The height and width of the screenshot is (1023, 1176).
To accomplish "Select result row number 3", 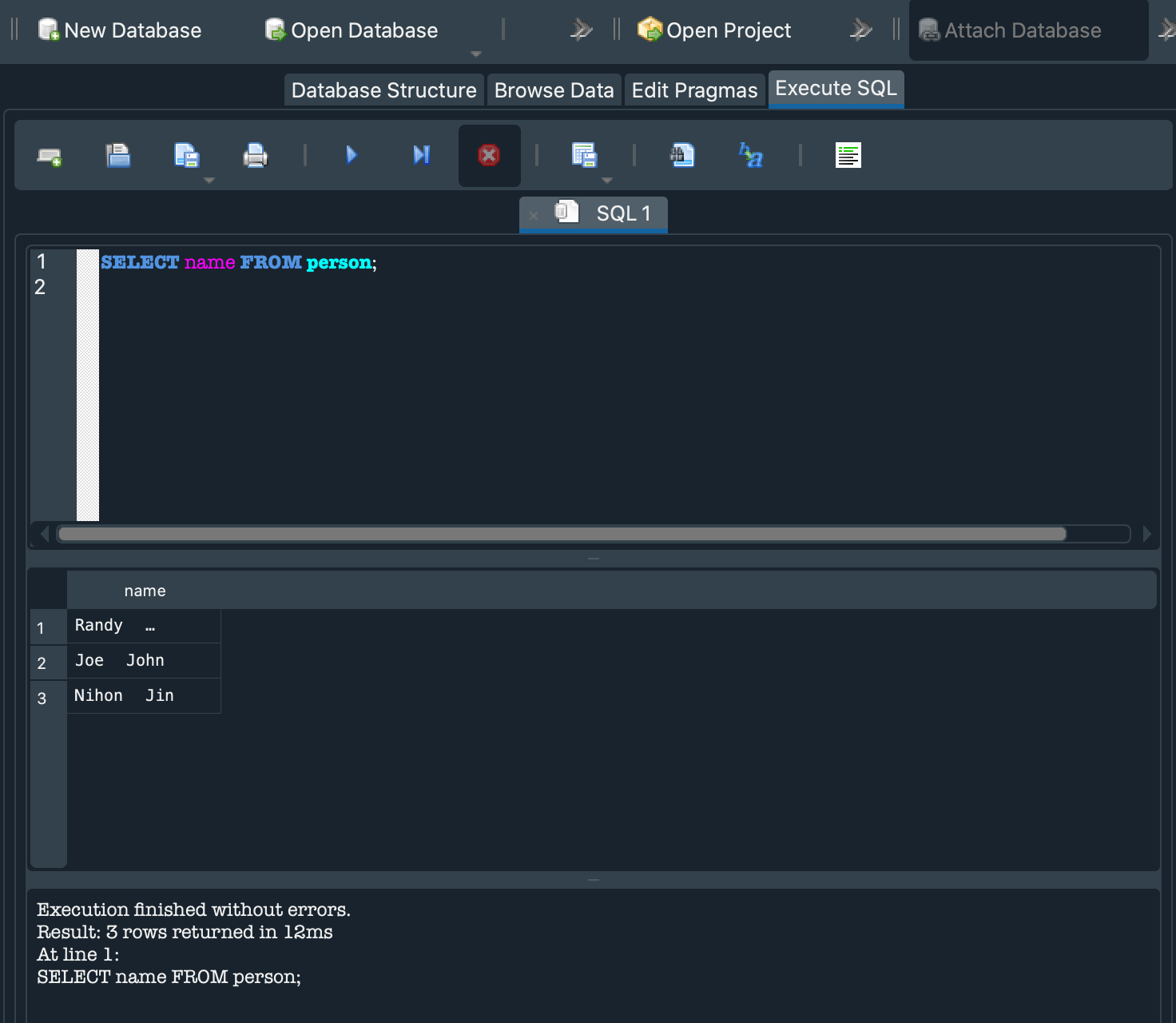I will point(49,699).
